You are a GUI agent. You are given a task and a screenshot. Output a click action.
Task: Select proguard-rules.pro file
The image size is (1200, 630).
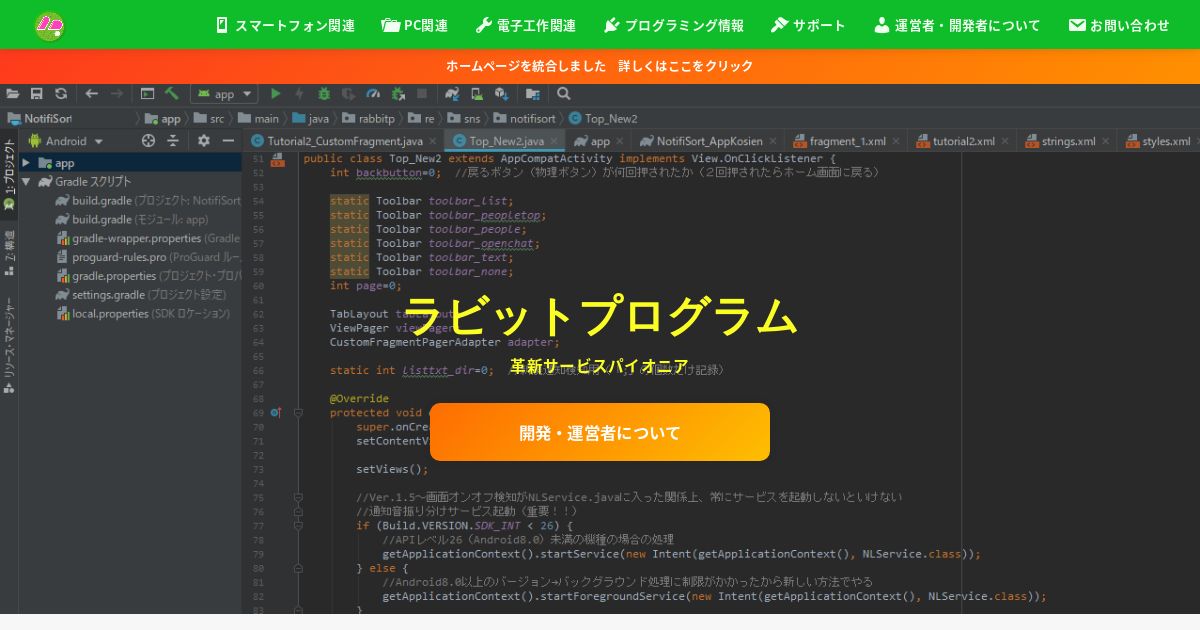coord(148,257)
